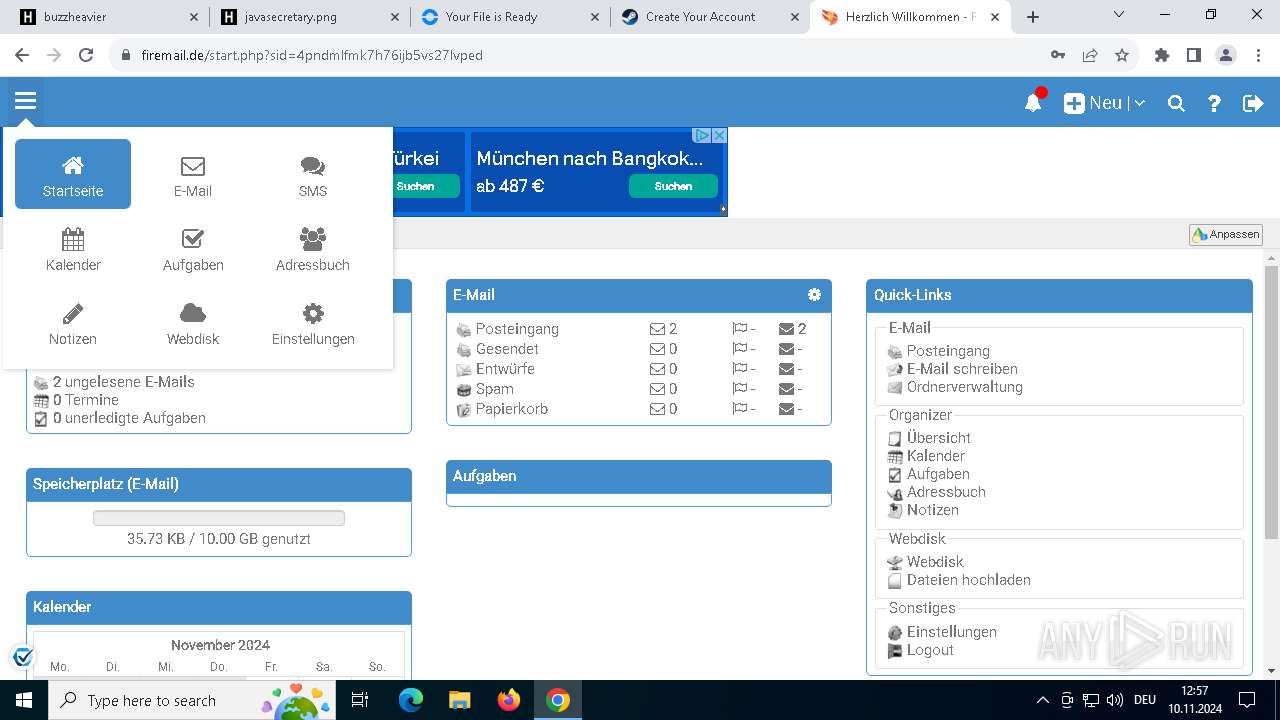Click Kalender in Quick-Links
This screenshot has height=720, width=1280.
(x=935, y=456)
